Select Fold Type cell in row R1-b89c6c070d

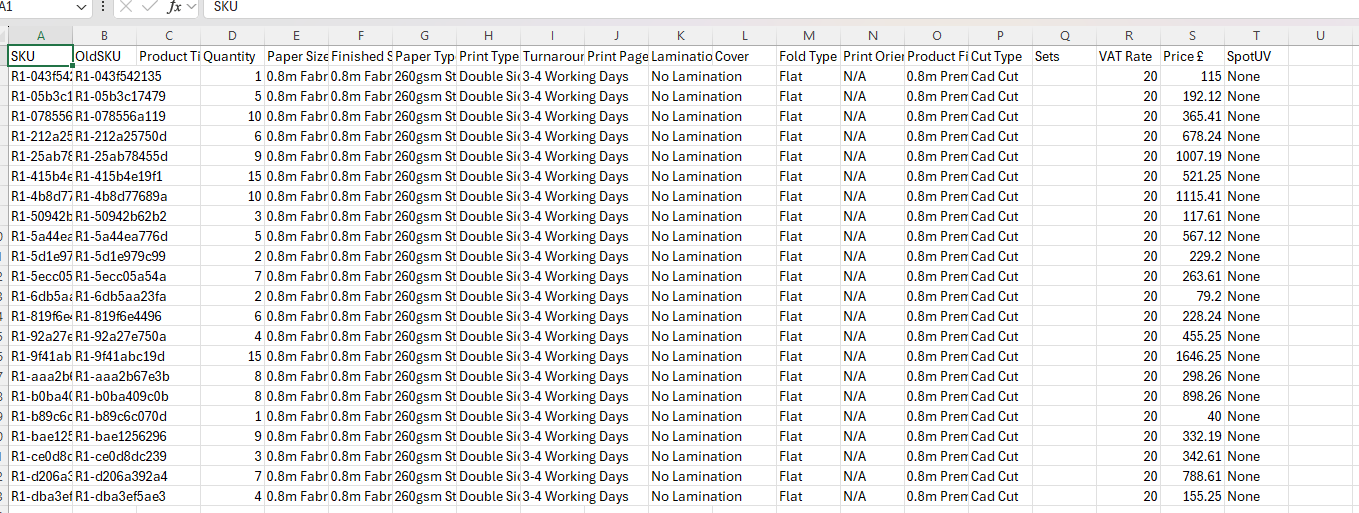(808, 416)
